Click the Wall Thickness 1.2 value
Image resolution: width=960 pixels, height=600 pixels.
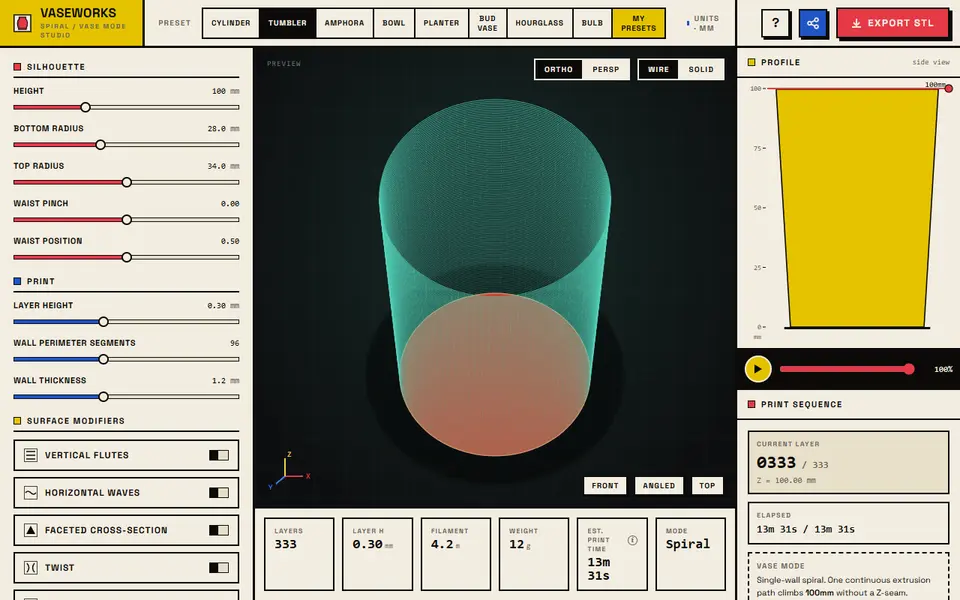coord(225,381)
